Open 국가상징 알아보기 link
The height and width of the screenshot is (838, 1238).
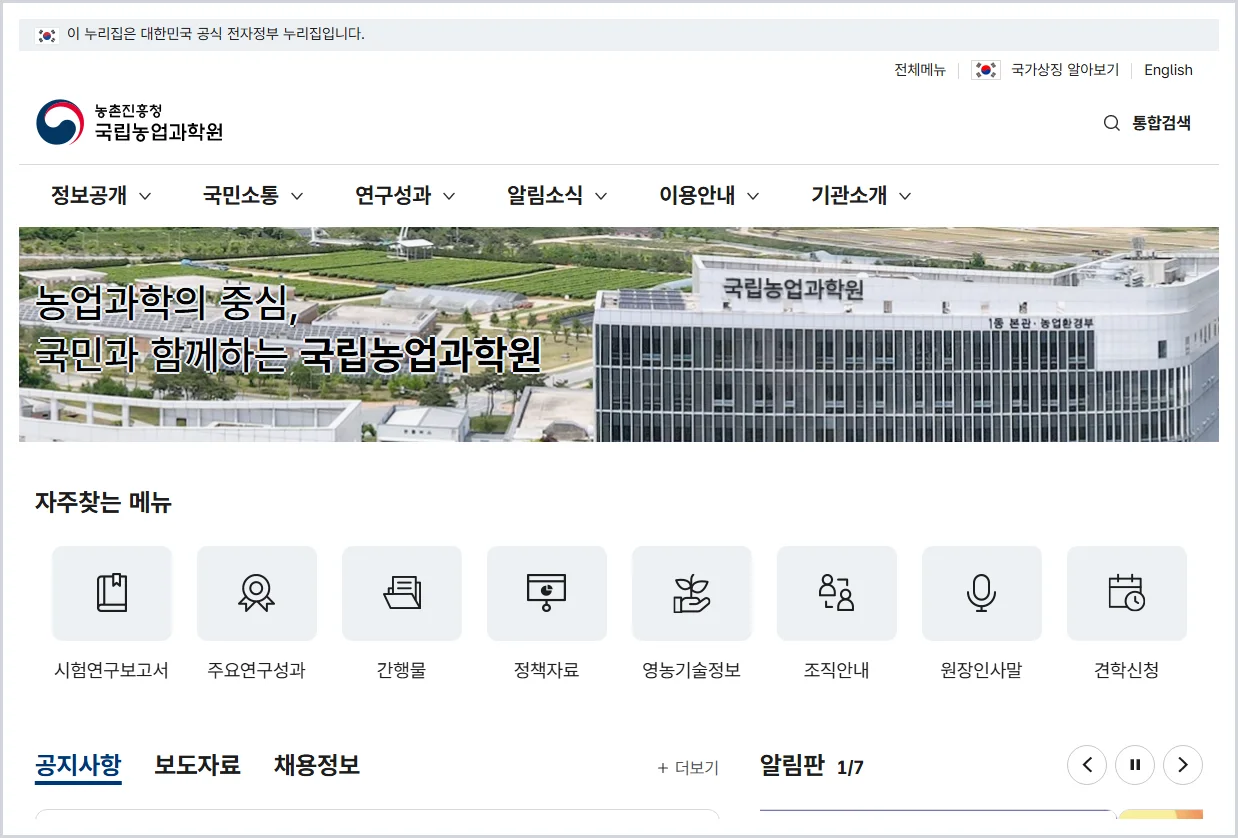pyautogui.click(x=1065, y=70)
